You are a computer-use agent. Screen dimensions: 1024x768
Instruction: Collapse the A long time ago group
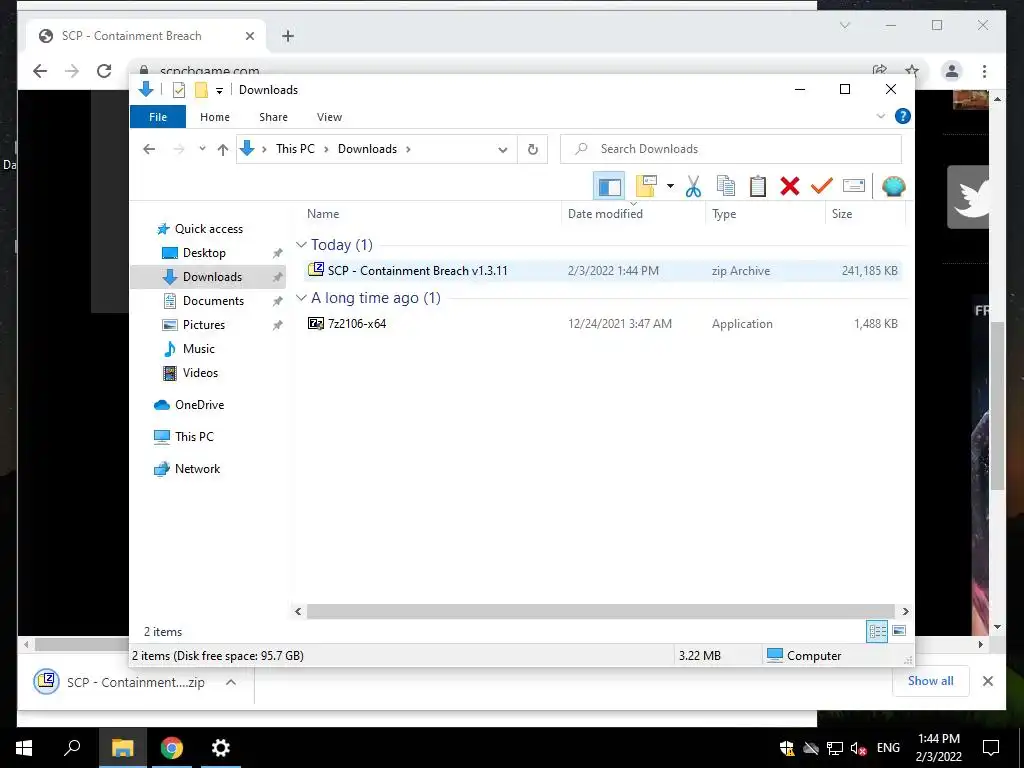(301, 298)
